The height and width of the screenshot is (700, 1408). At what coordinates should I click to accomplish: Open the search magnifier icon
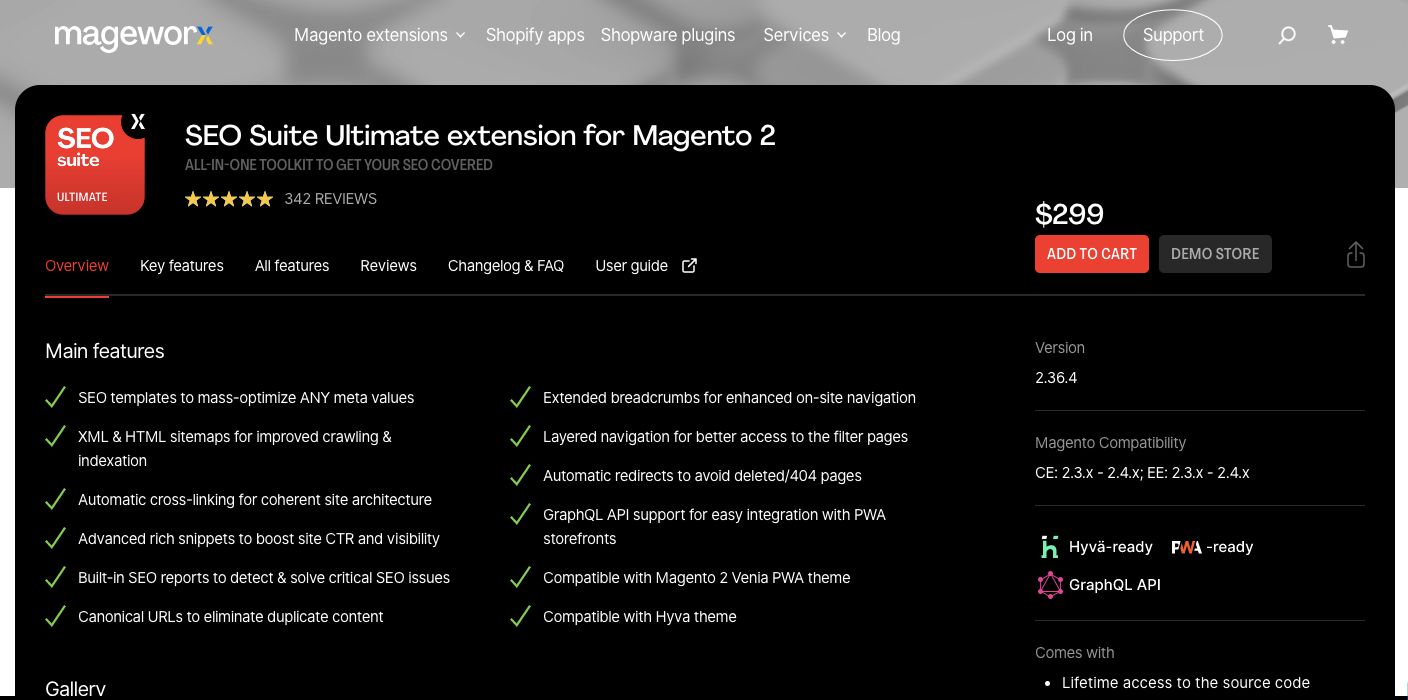point(1287,35)
